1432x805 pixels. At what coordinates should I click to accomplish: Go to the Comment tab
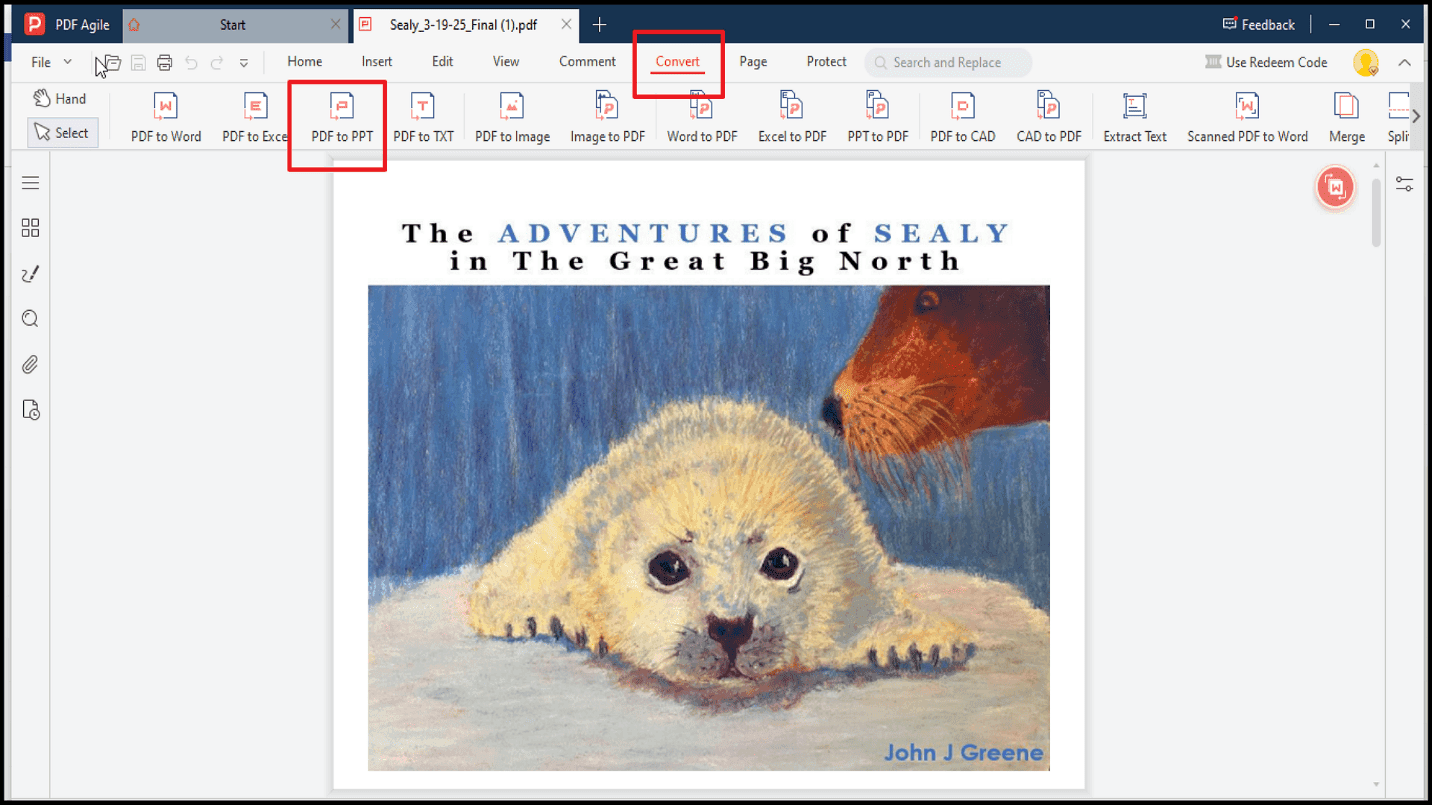click(x=587, y=61)
